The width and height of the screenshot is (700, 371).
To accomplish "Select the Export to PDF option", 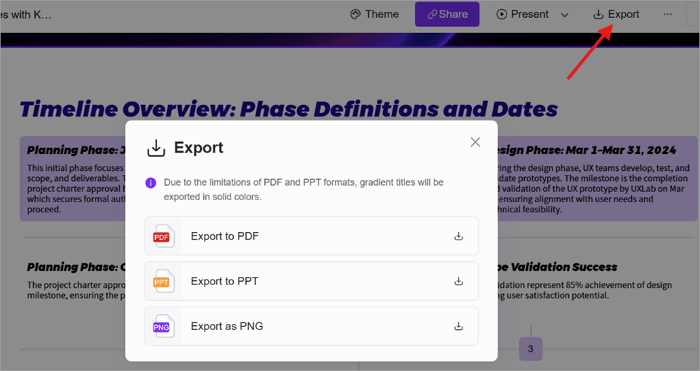I will coord(311,236).
